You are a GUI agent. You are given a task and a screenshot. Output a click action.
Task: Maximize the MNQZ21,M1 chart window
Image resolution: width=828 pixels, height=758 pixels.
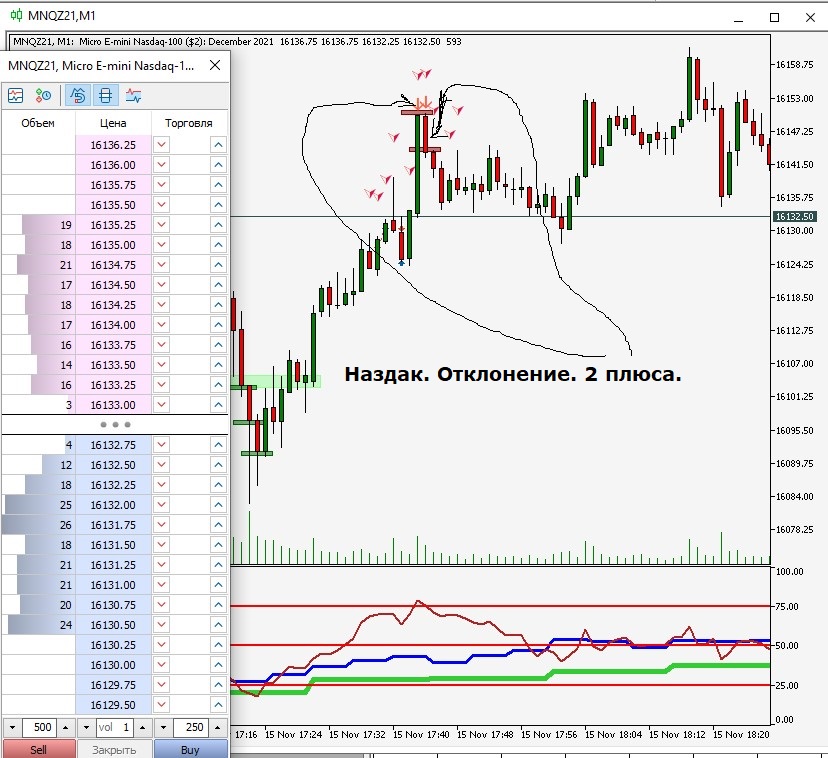point(774,17)
